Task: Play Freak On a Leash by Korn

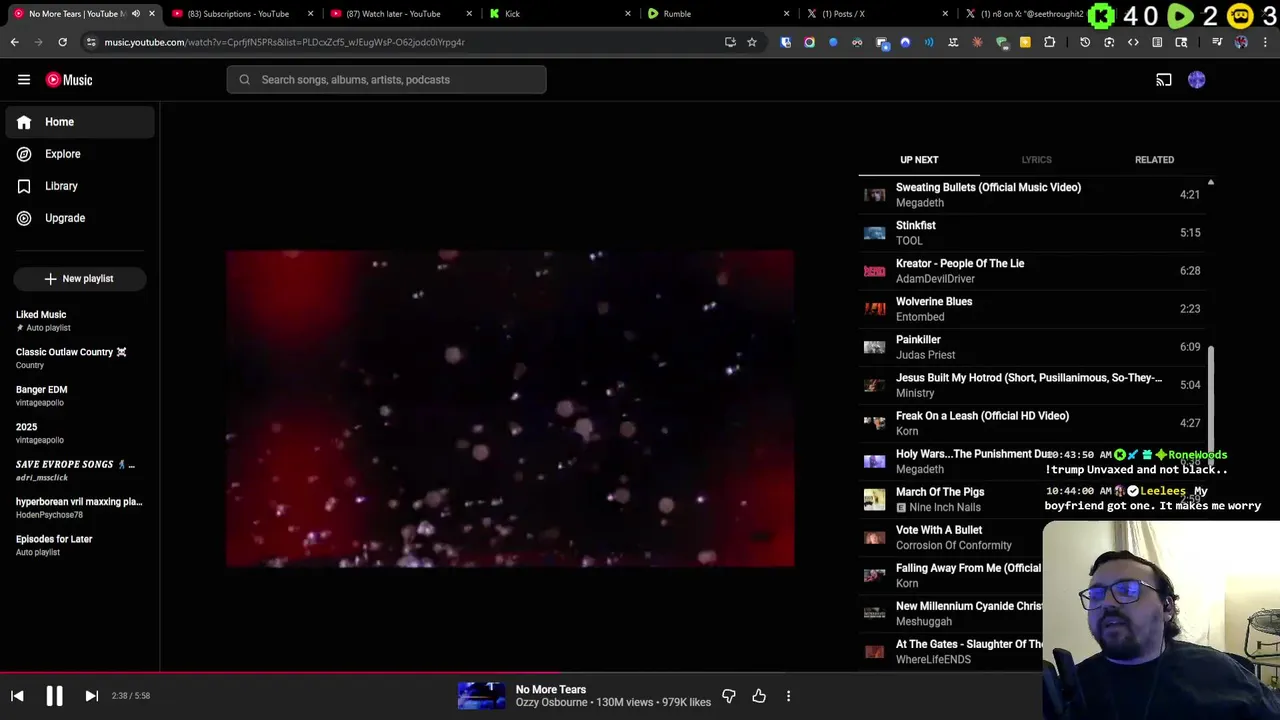Action: [x=1032, y=423]
